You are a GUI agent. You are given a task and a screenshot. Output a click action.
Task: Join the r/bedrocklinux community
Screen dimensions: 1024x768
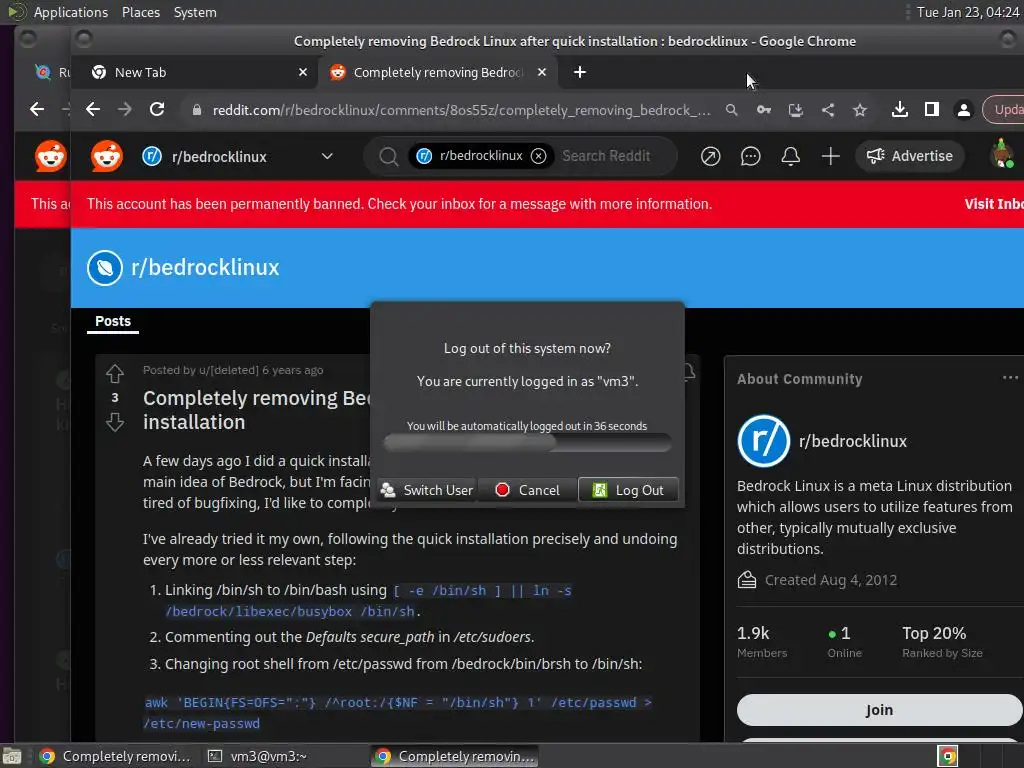(879, 710)
